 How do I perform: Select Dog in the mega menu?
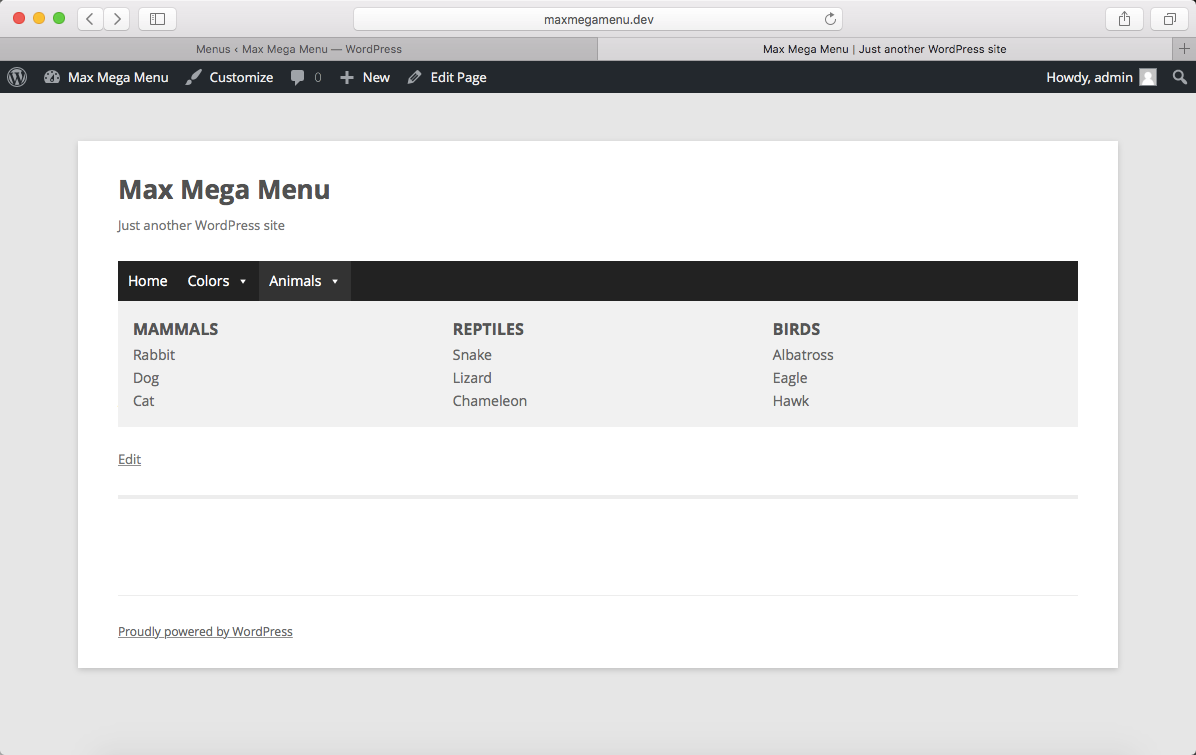tap(146, 378)
